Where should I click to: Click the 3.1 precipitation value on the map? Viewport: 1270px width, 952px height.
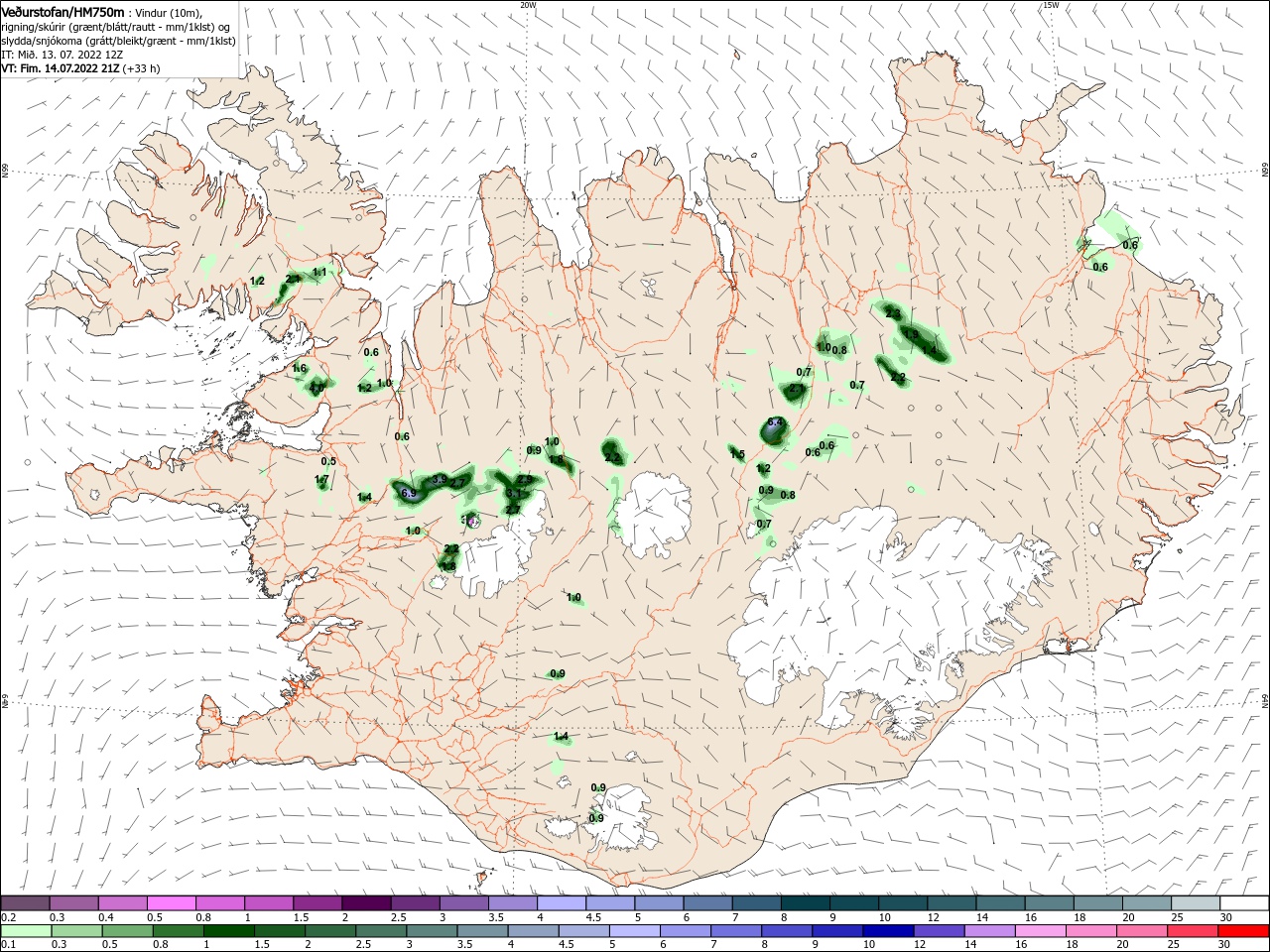(513, 493)
